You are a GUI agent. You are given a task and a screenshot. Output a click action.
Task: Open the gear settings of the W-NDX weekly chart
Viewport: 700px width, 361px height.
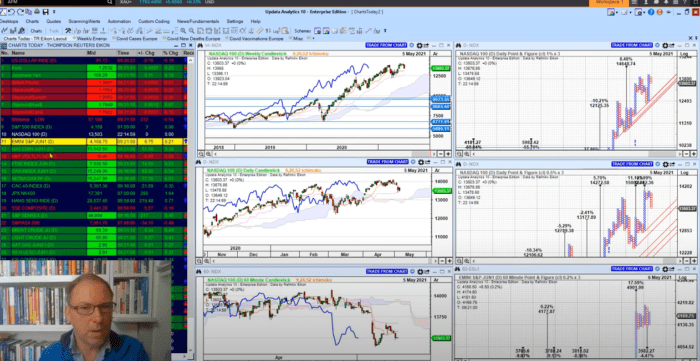[x=420, y=45]
